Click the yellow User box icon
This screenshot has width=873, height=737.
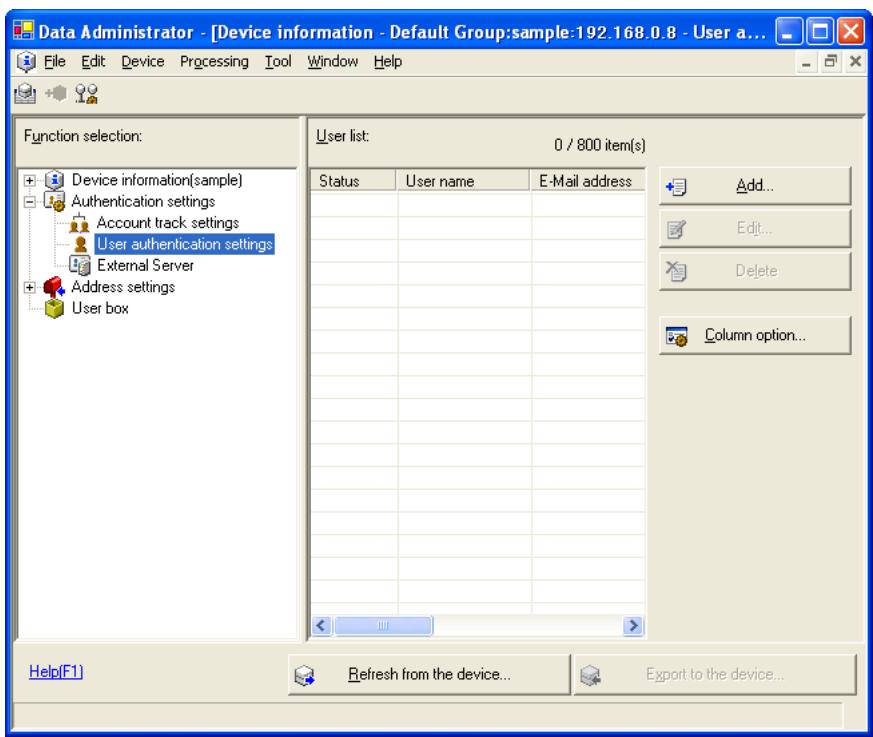(x=55, y=308)
